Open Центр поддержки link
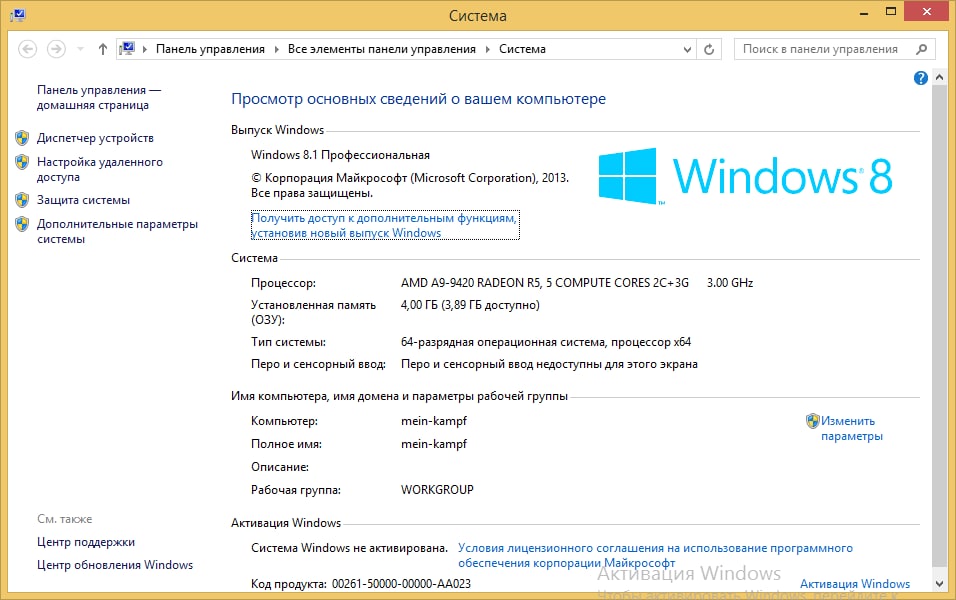The image size is (956, 600). pyautogui.click(x=86, y=542)
